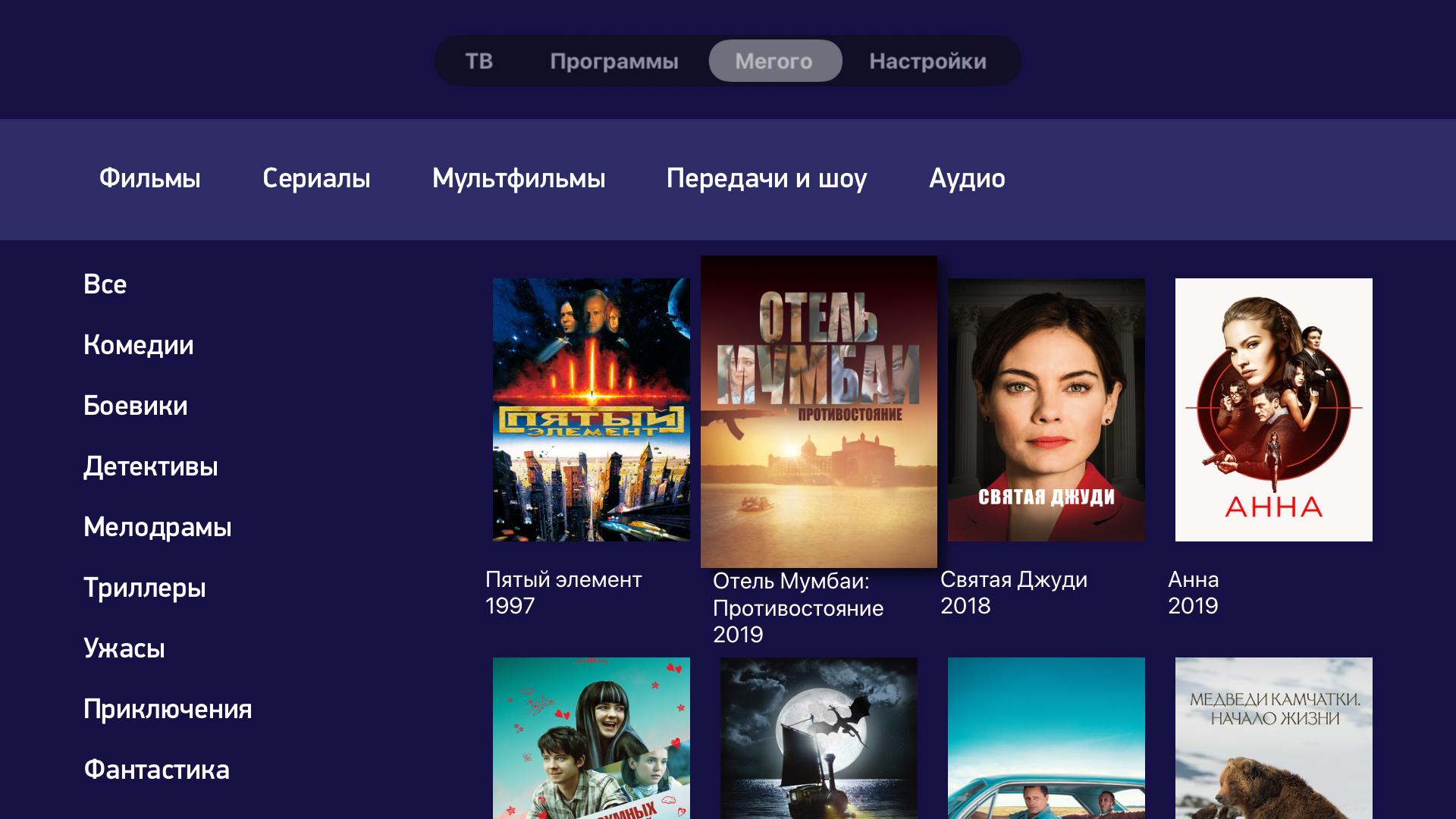Open the Мультфильмы category
The height and width of the screenshot is (819, 1456).
click(x=519, y=178)
